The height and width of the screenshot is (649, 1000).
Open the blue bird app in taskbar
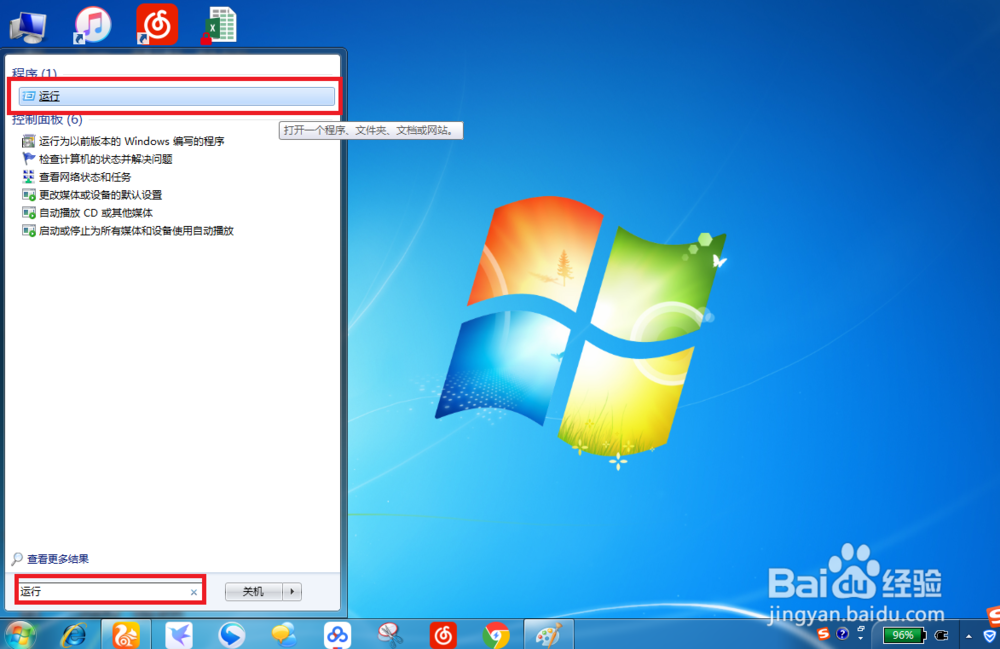coord(179,635)
